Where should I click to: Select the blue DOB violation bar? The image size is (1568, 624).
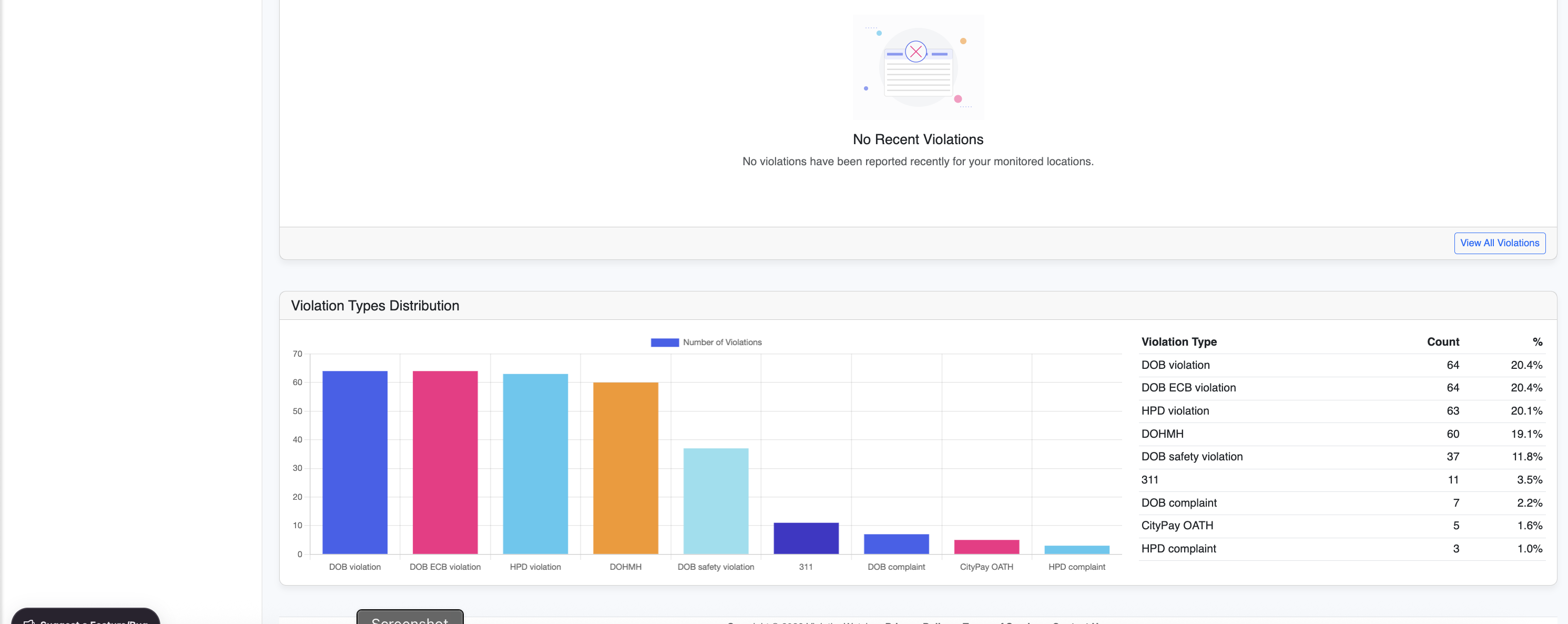355,462
